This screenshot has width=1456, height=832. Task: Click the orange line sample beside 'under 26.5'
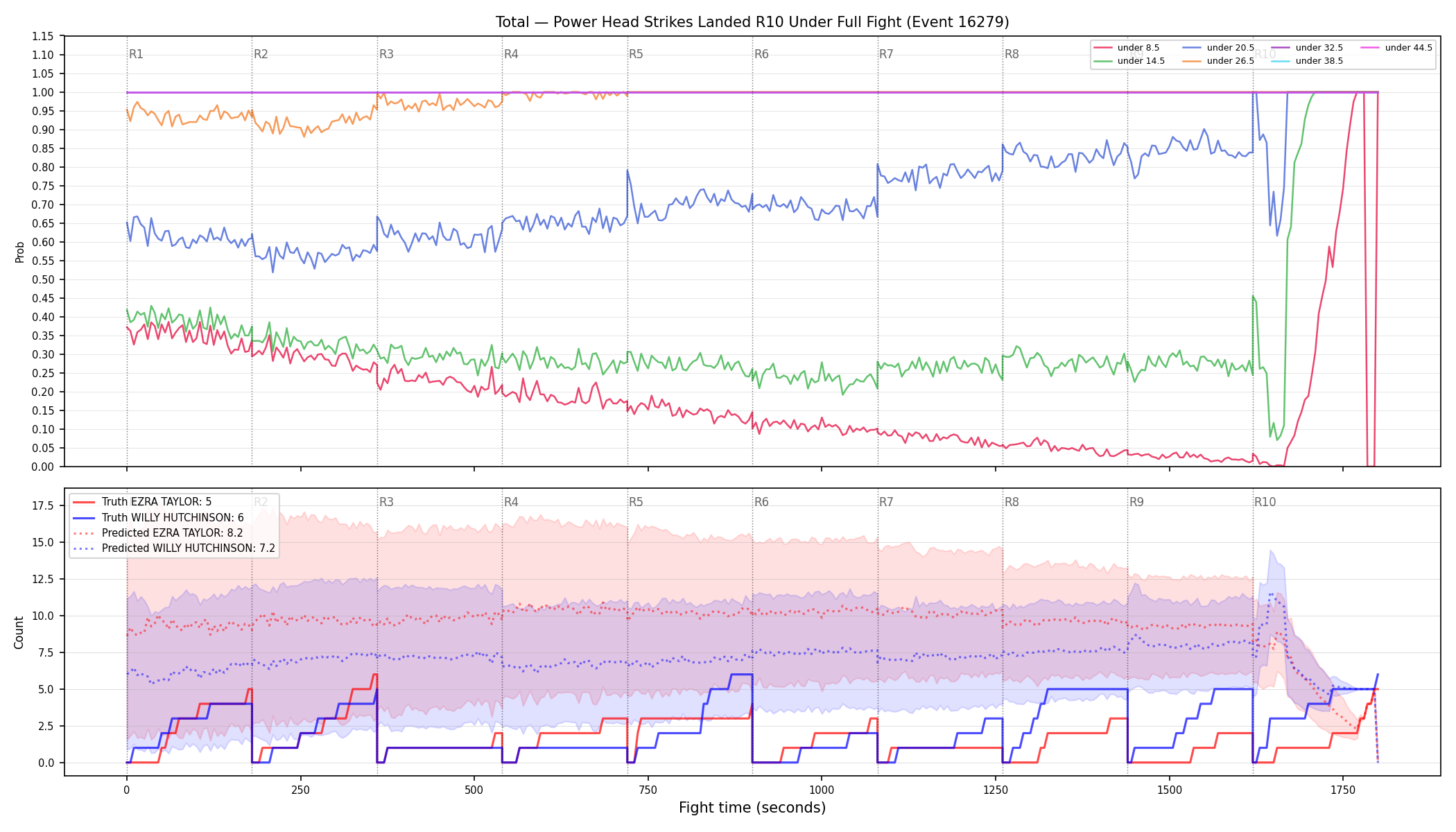click(x=1192, y=61)
